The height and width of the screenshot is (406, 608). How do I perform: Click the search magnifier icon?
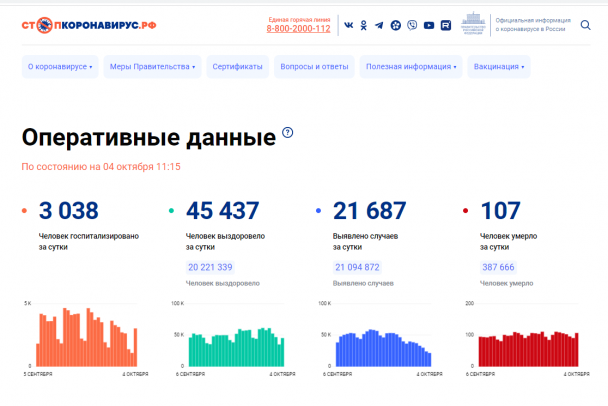click(x=585, y=25)
